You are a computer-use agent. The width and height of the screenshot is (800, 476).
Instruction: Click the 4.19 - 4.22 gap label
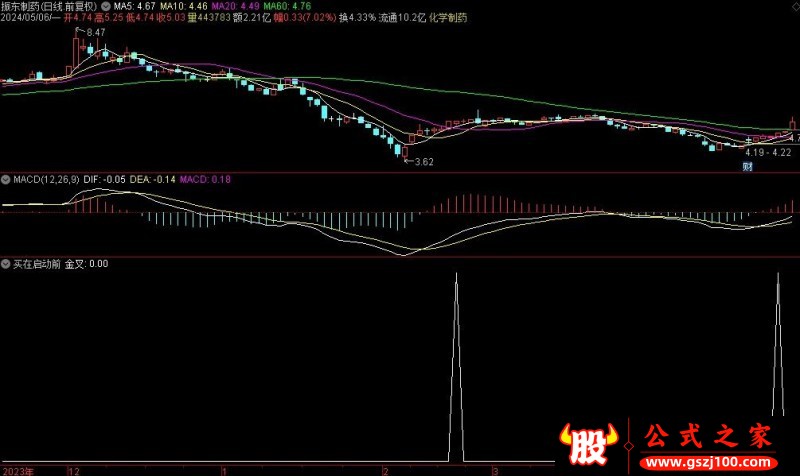click(768, 152)
